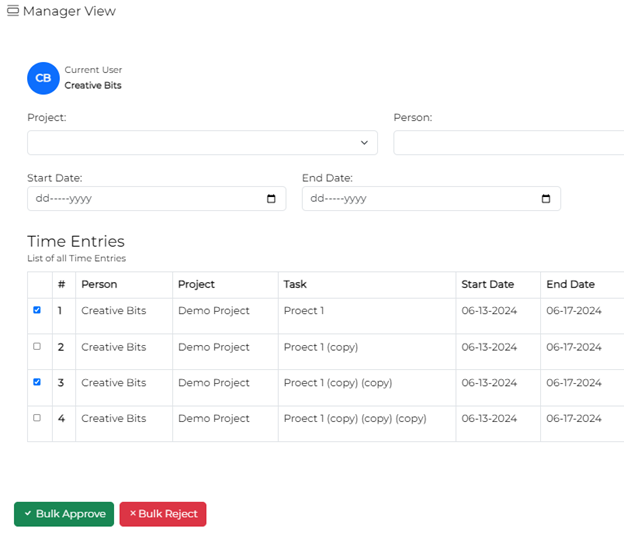The width and height of the screenshot is (624, 546).
Task: Click the checkmark on Bulk Approve
Action: point(28,513)
